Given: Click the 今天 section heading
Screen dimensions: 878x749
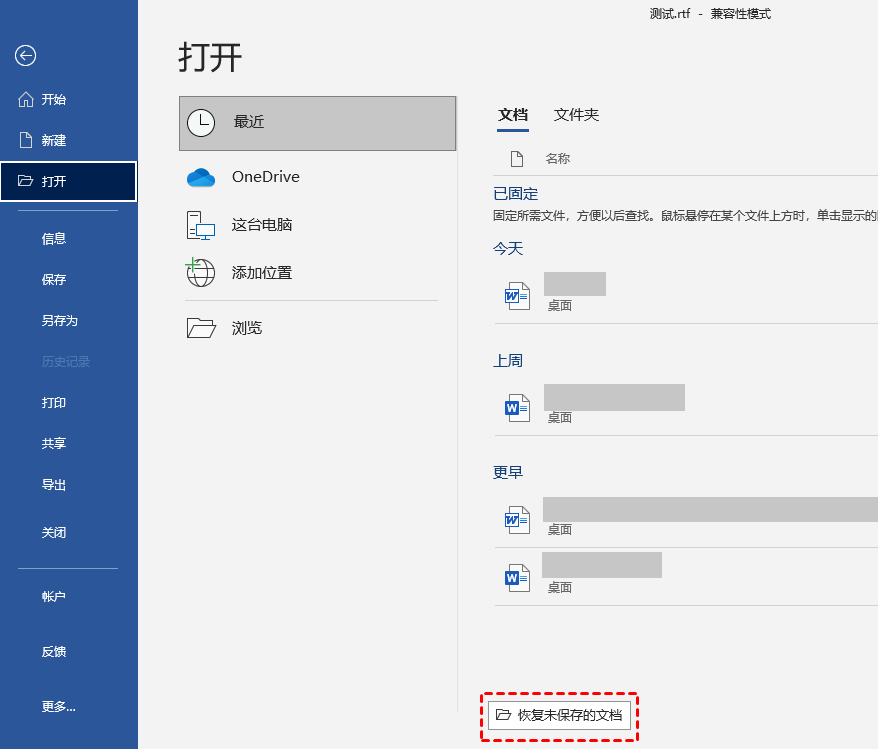Looking at the screenshot, I should click(x=508, y=249).
